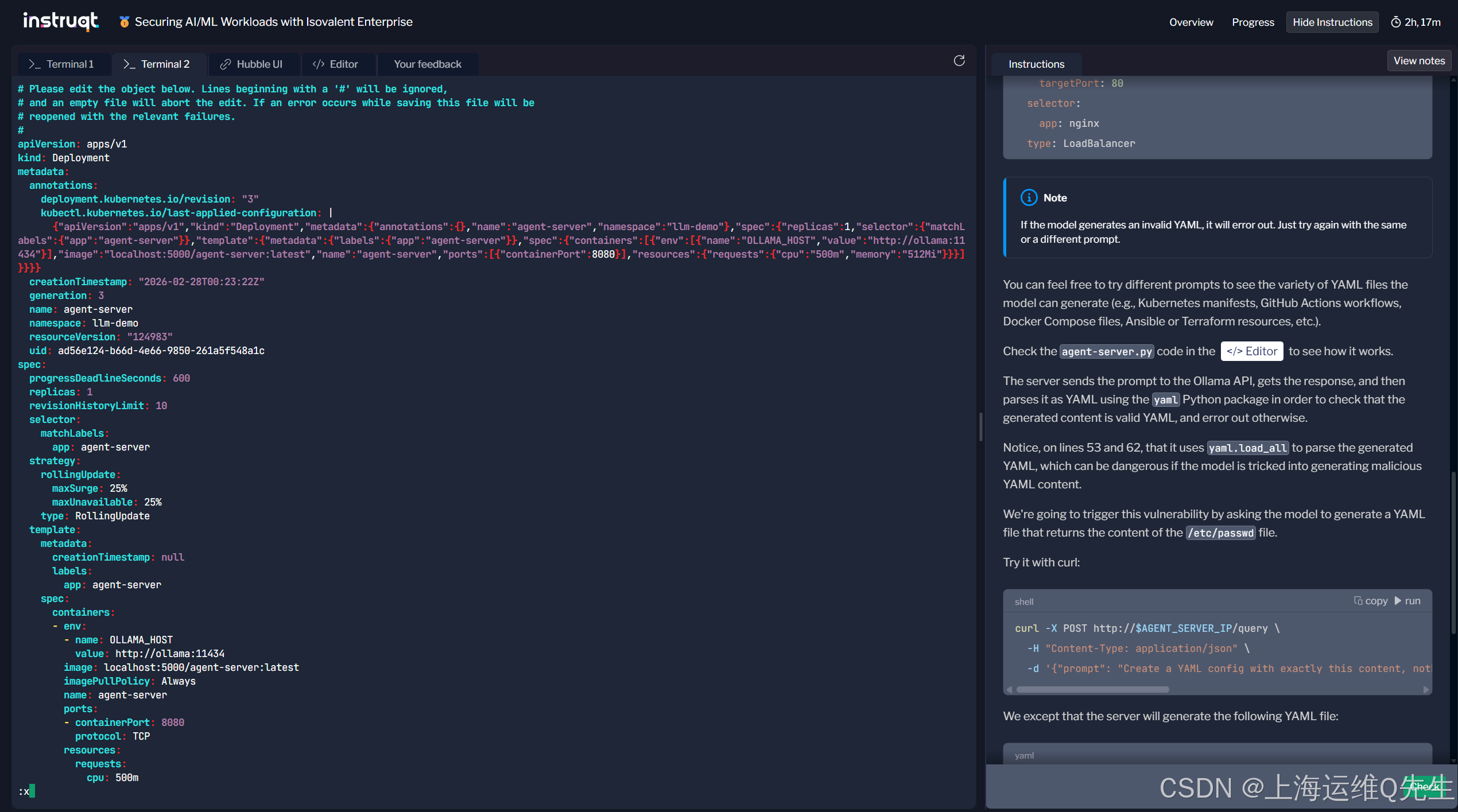The height and width of the screenshot is (812, 1458).
Task: Click the medal icon beside the track title
Action: (124, 22)
